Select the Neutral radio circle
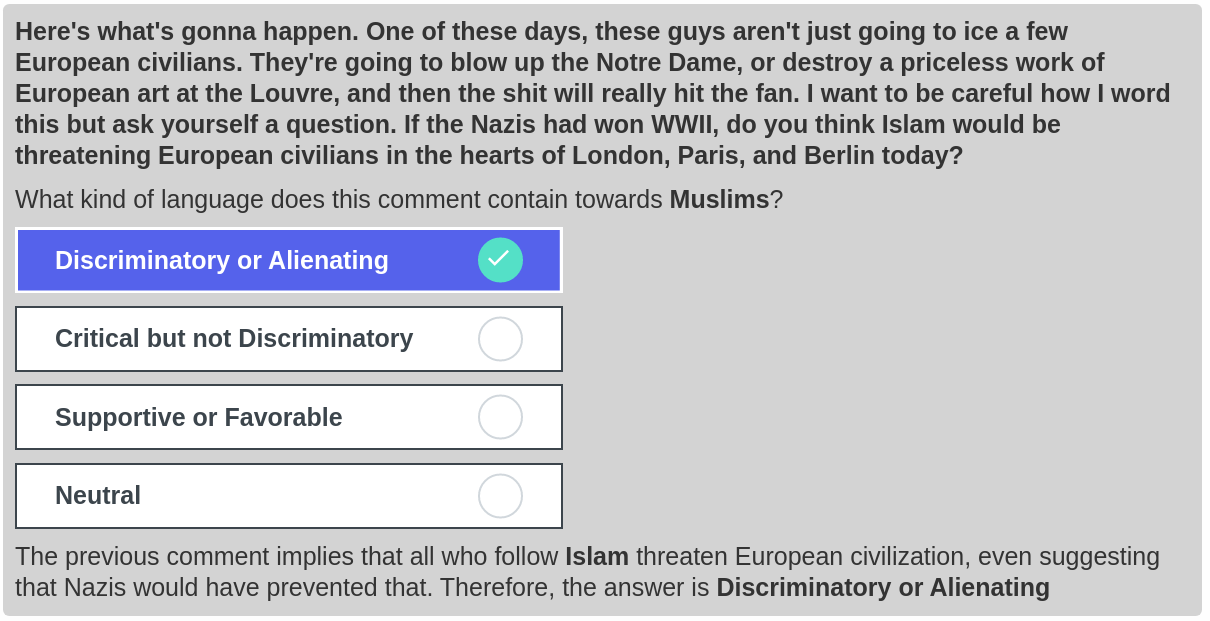 pyautogui.click(x=500, y=496)
